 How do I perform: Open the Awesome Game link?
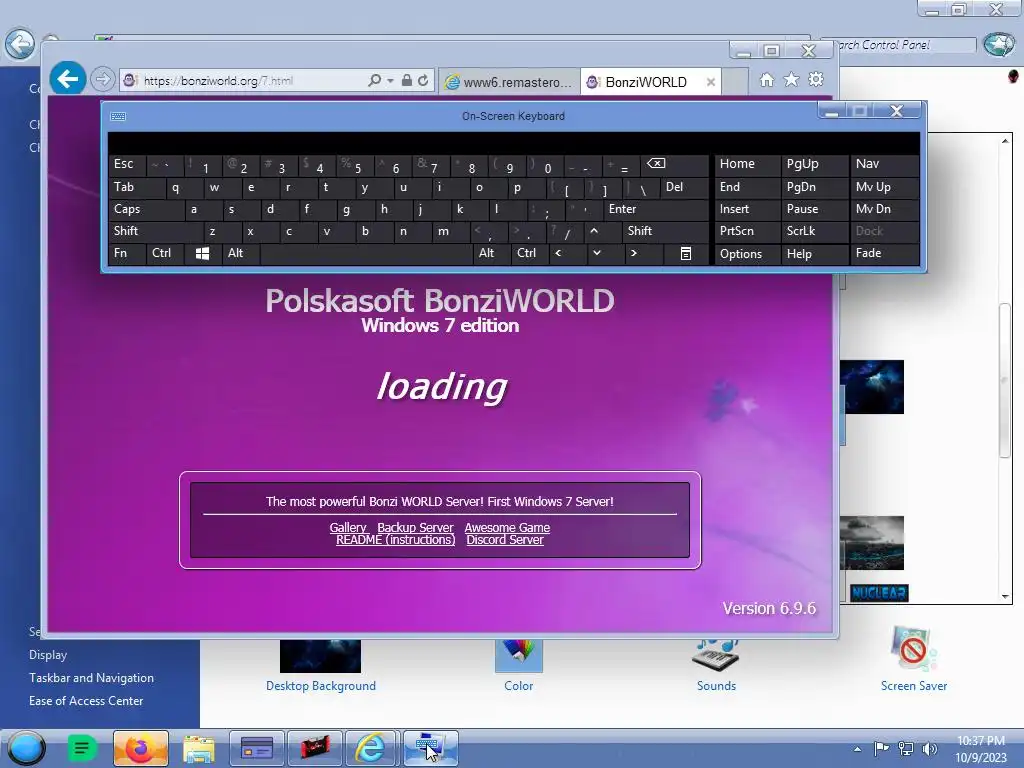507,527
